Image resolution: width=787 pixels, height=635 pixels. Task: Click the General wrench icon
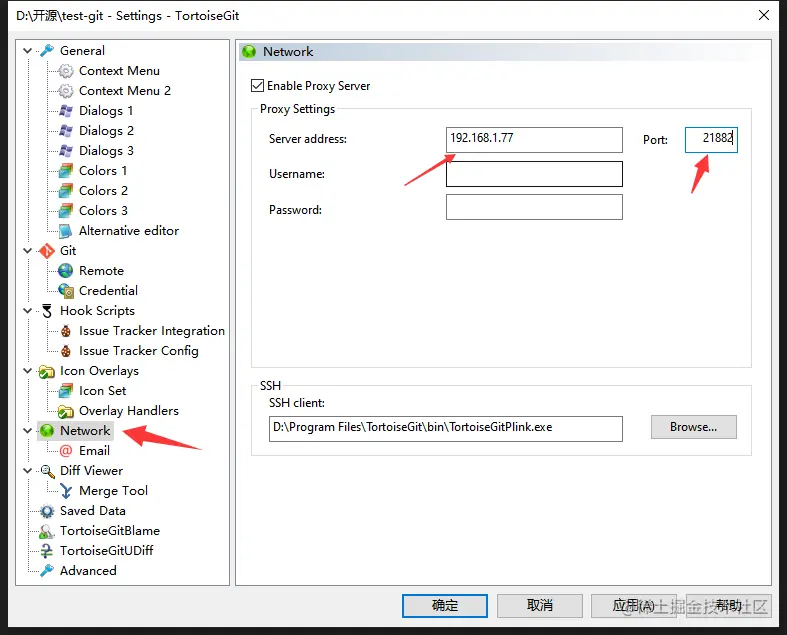[x=47, y=51]
